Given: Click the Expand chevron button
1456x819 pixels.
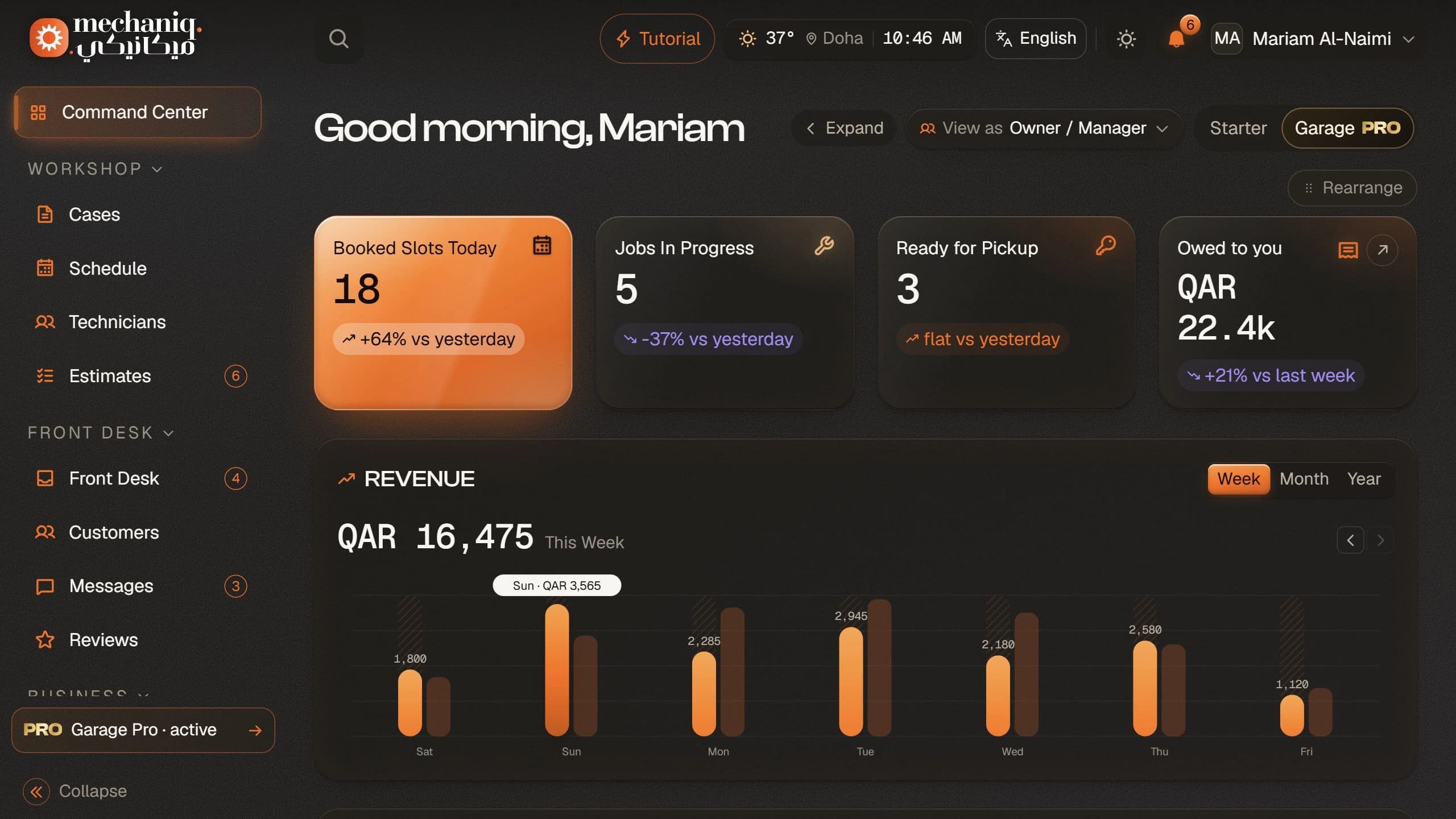Looking at the screenshot, I should (844, 128).
